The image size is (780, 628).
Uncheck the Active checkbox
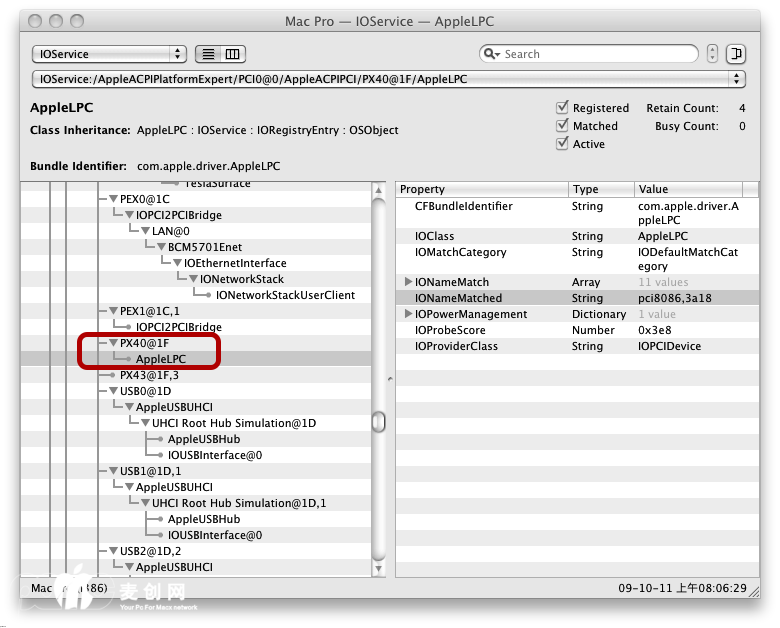pos(562,144)
